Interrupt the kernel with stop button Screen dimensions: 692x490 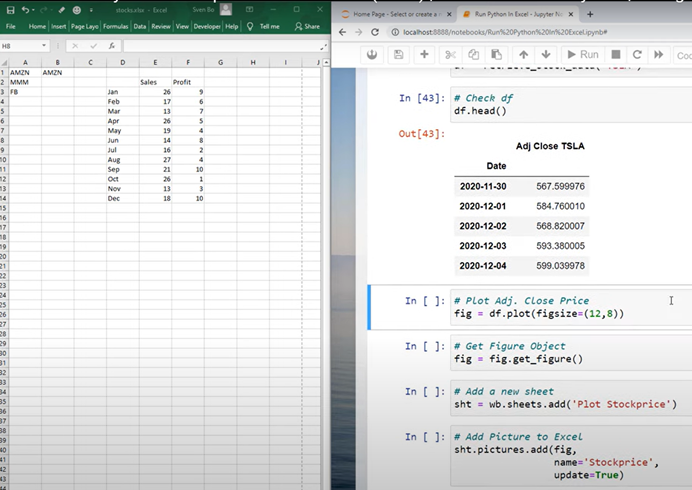pos(616,54)
